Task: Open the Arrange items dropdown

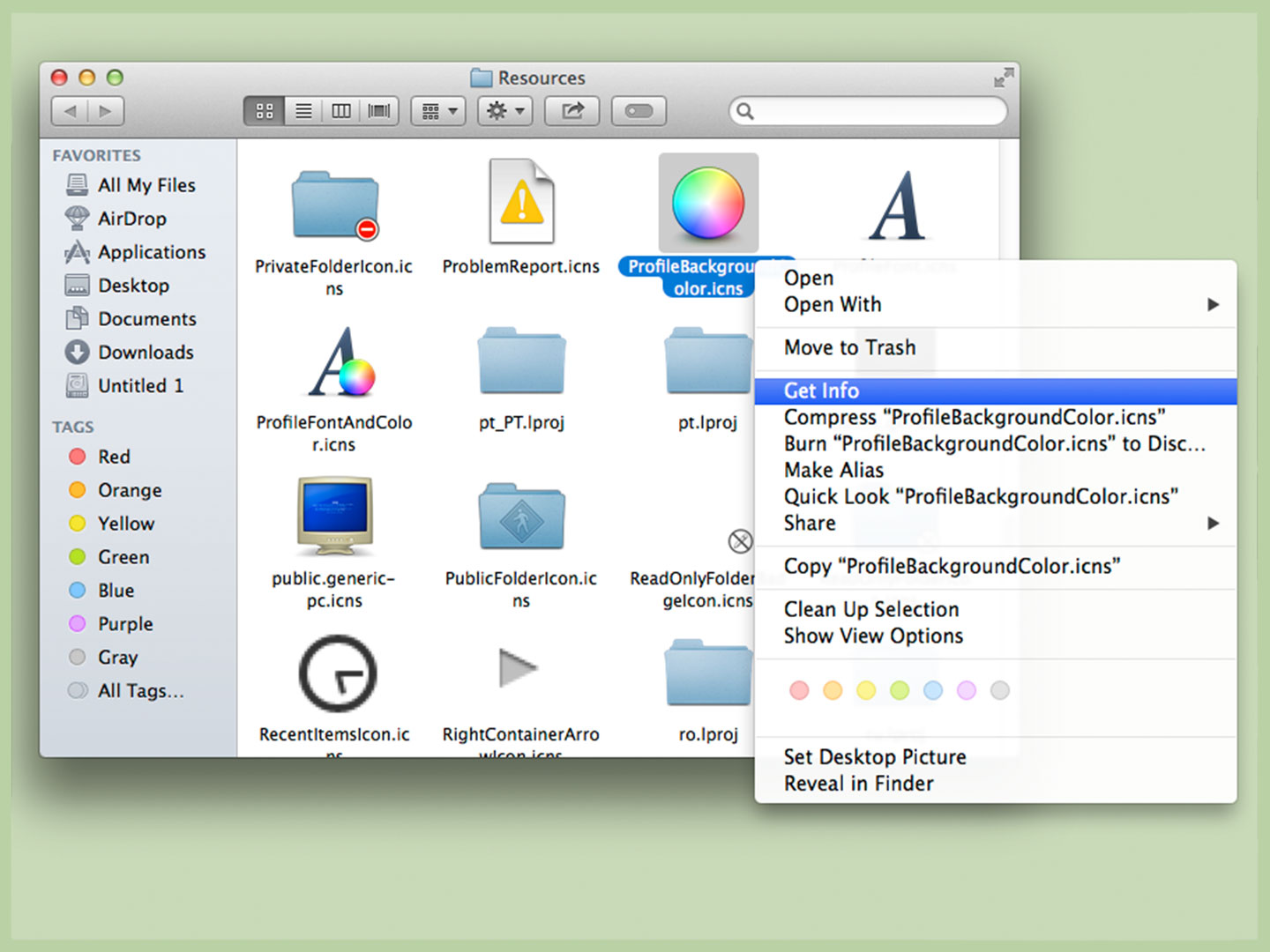Action: (437, 110)
